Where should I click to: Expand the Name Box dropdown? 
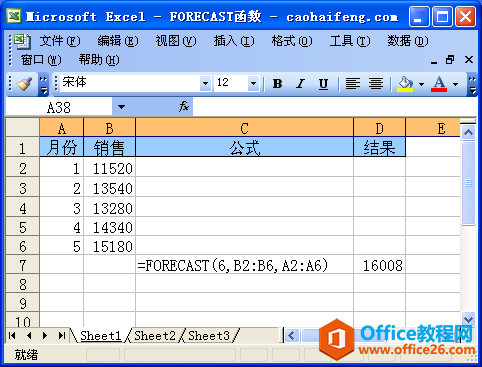121,107
